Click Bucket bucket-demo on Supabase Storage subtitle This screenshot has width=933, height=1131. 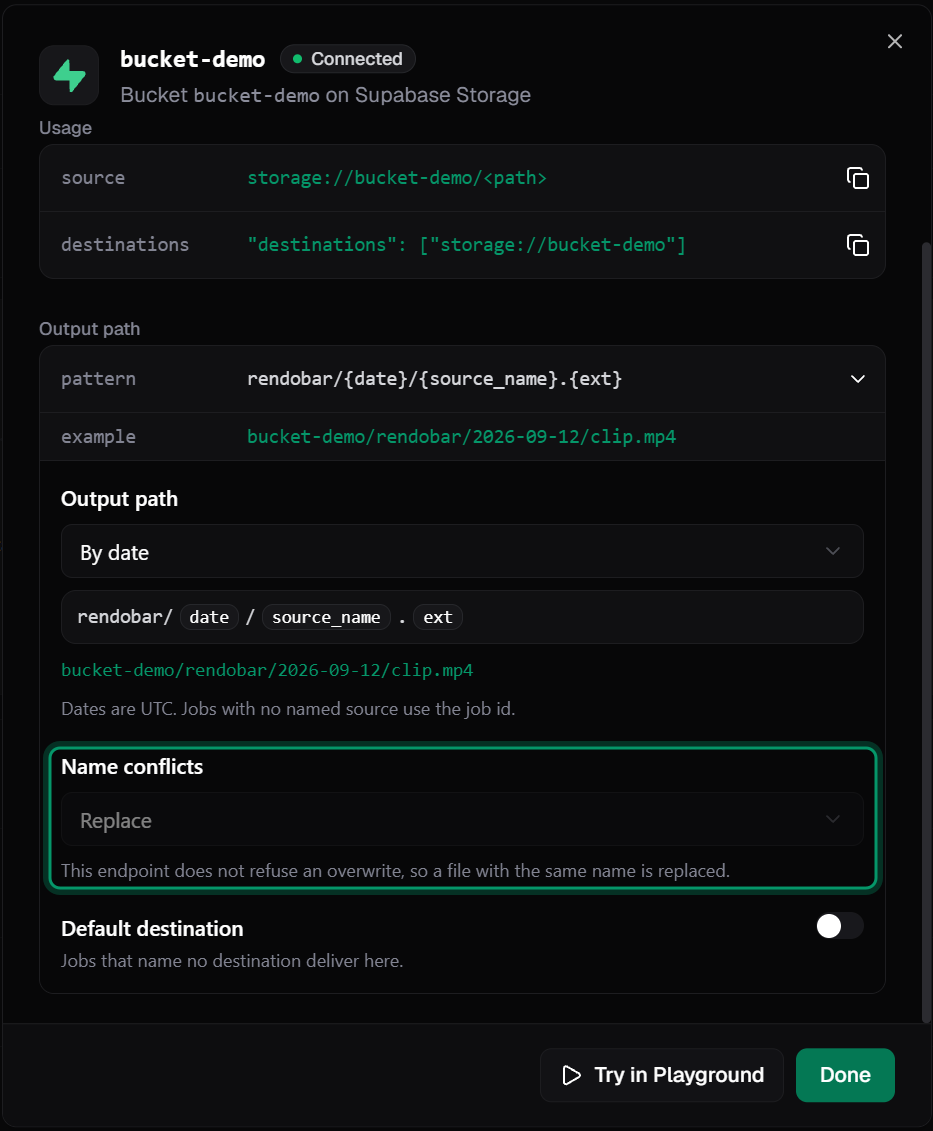pos(325,95)
